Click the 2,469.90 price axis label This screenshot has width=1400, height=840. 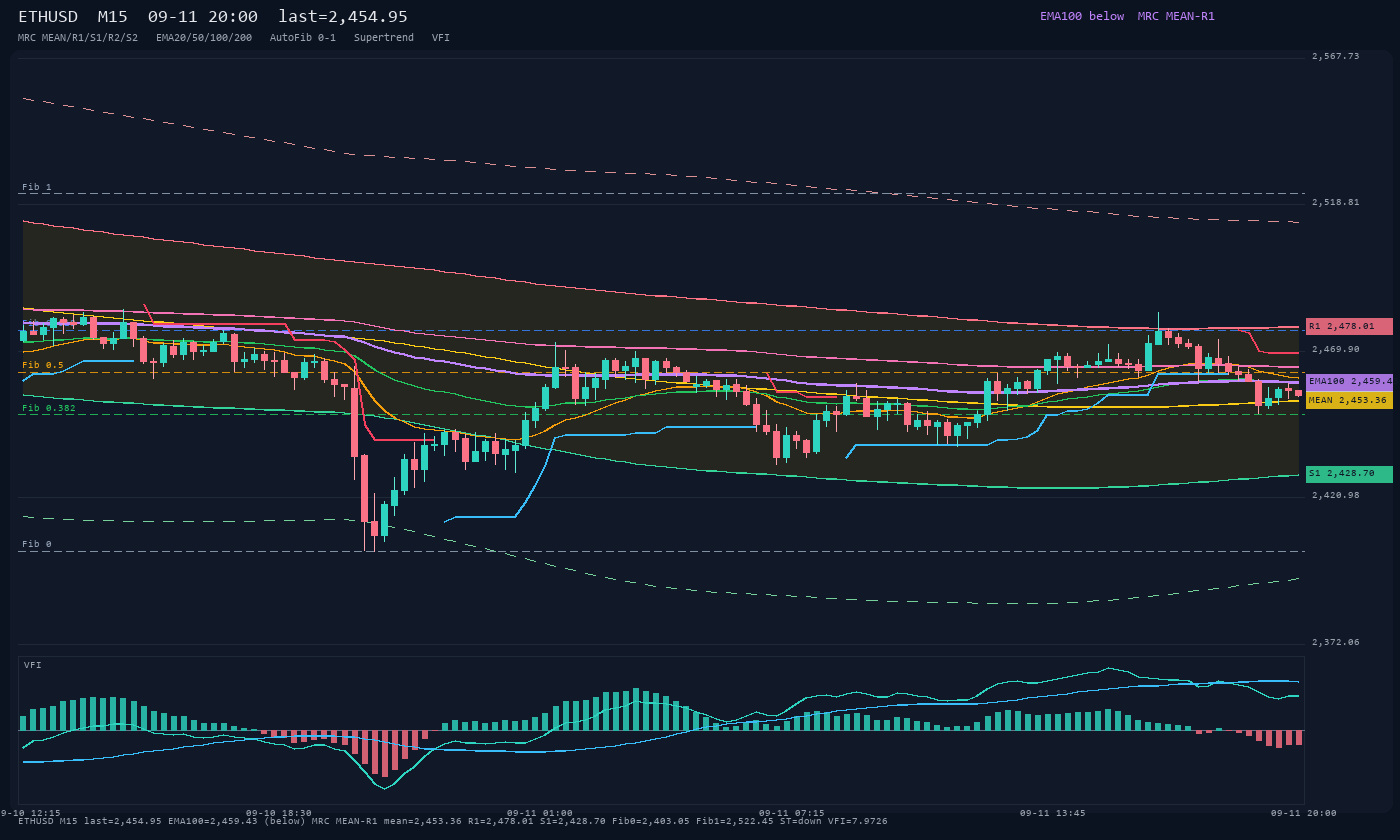point(1336,349)
